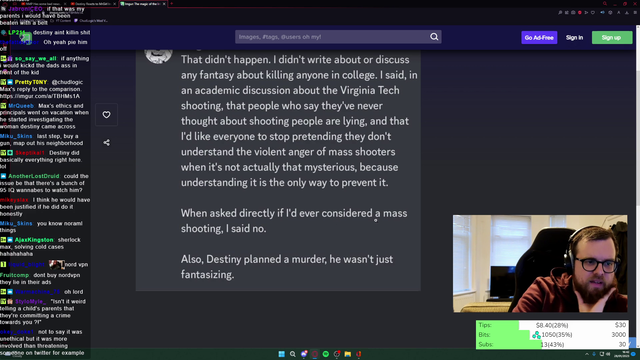This screenshot has width=640, height=360.
Task: Click the Fruitcomp username in chat
Action: click(14, 275)
